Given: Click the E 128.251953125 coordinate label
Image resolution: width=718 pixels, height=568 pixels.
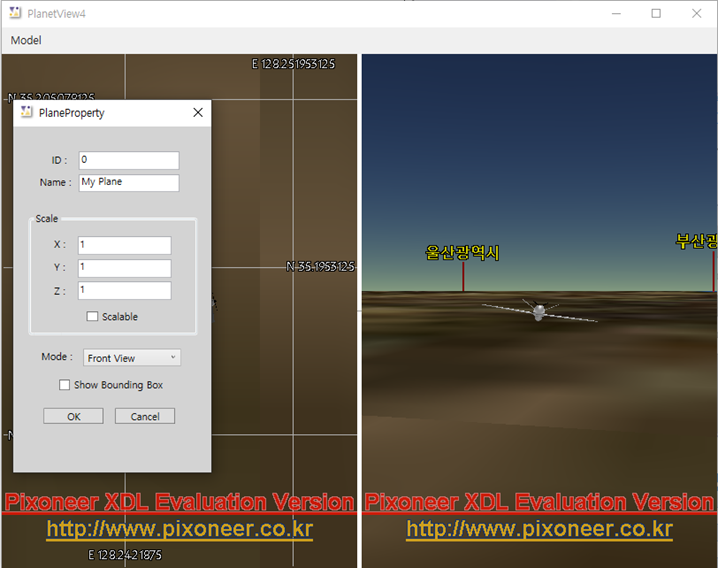Looking at the screenshot, I should click(294, 64).
